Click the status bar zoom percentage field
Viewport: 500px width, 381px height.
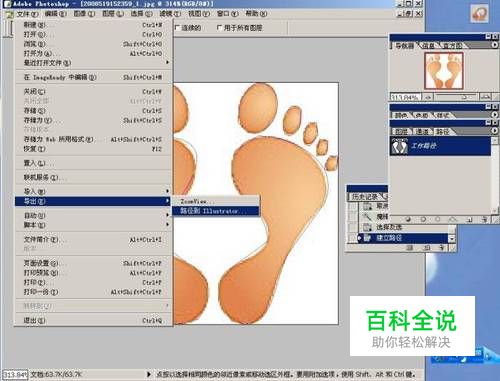point(15,374)
